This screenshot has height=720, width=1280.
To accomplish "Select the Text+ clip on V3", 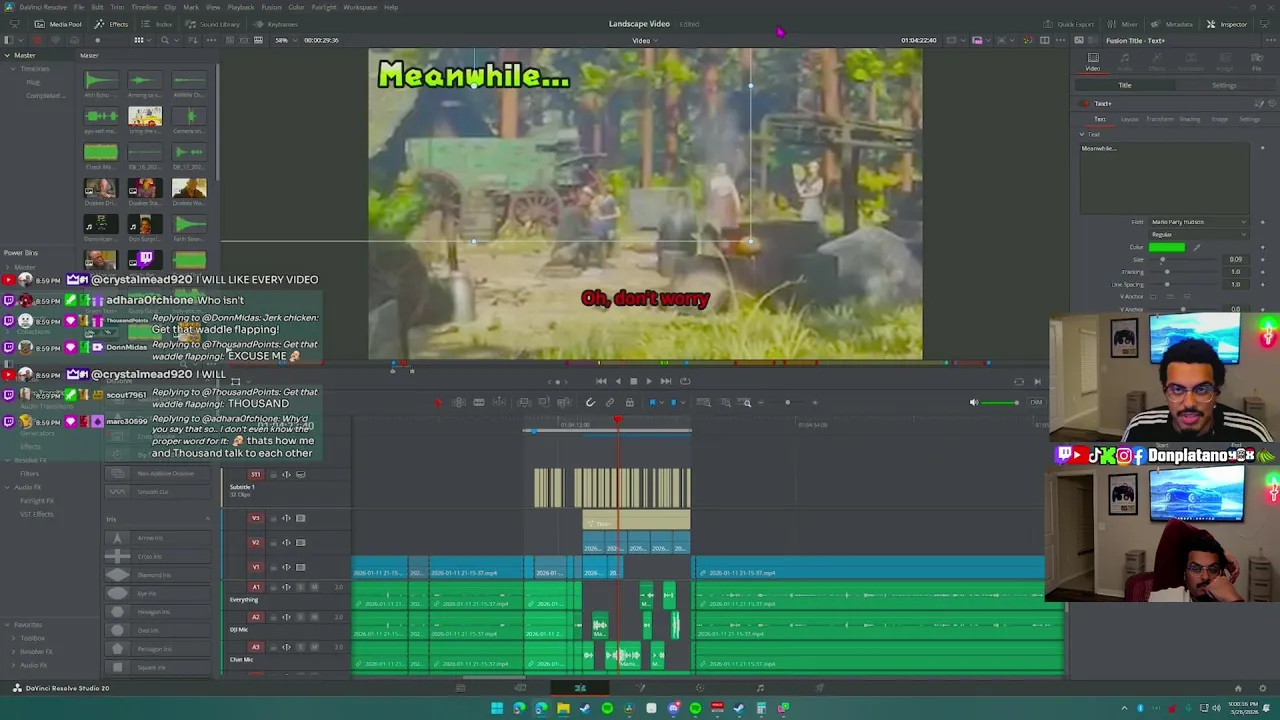I will [x=636, y=520].
